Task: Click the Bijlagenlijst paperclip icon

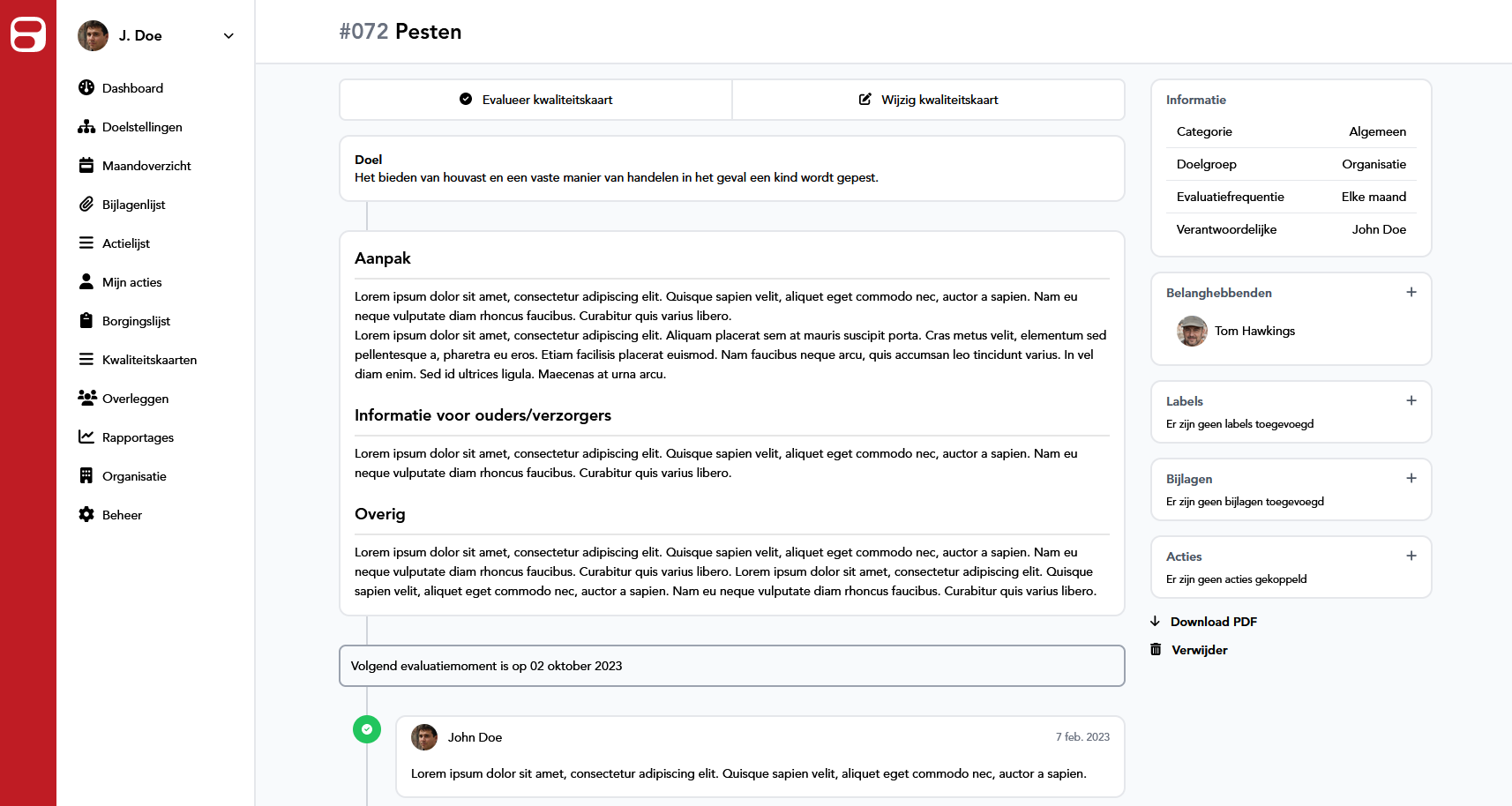Action: pyautogui.click(x=86, y=205)
